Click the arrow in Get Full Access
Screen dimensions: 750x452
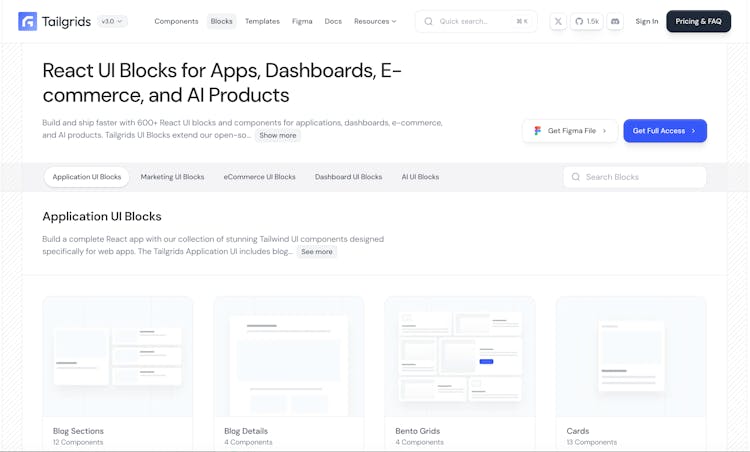[x=694, y=131]
